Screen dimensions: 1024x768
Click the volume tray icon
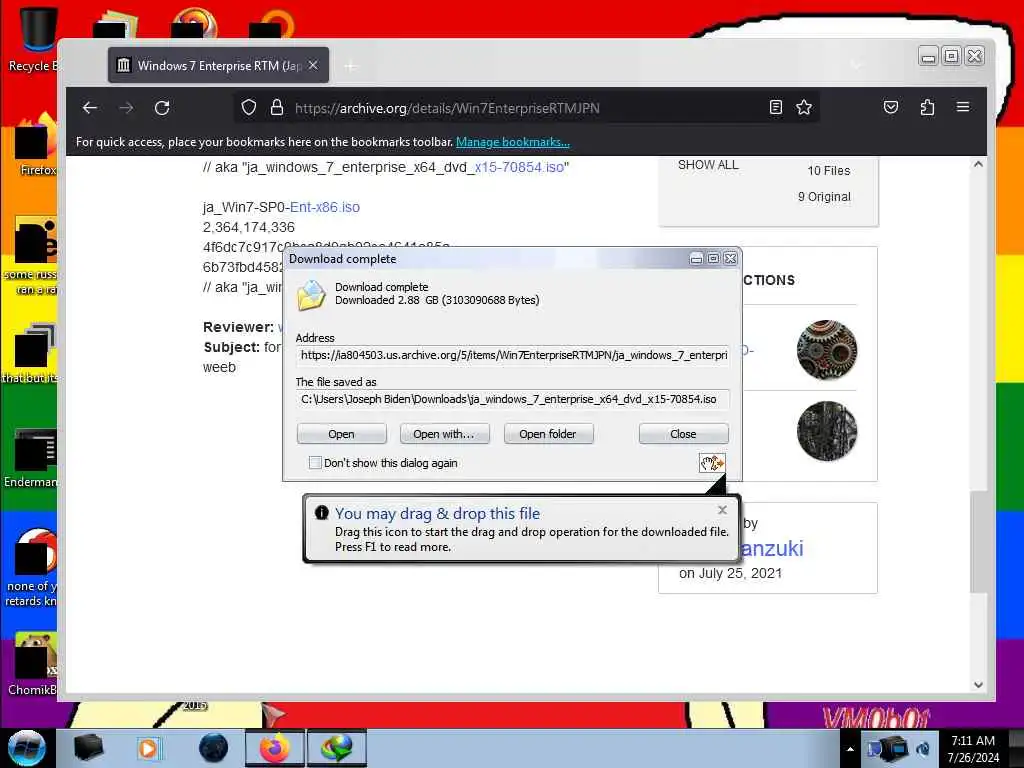point(923,749)
